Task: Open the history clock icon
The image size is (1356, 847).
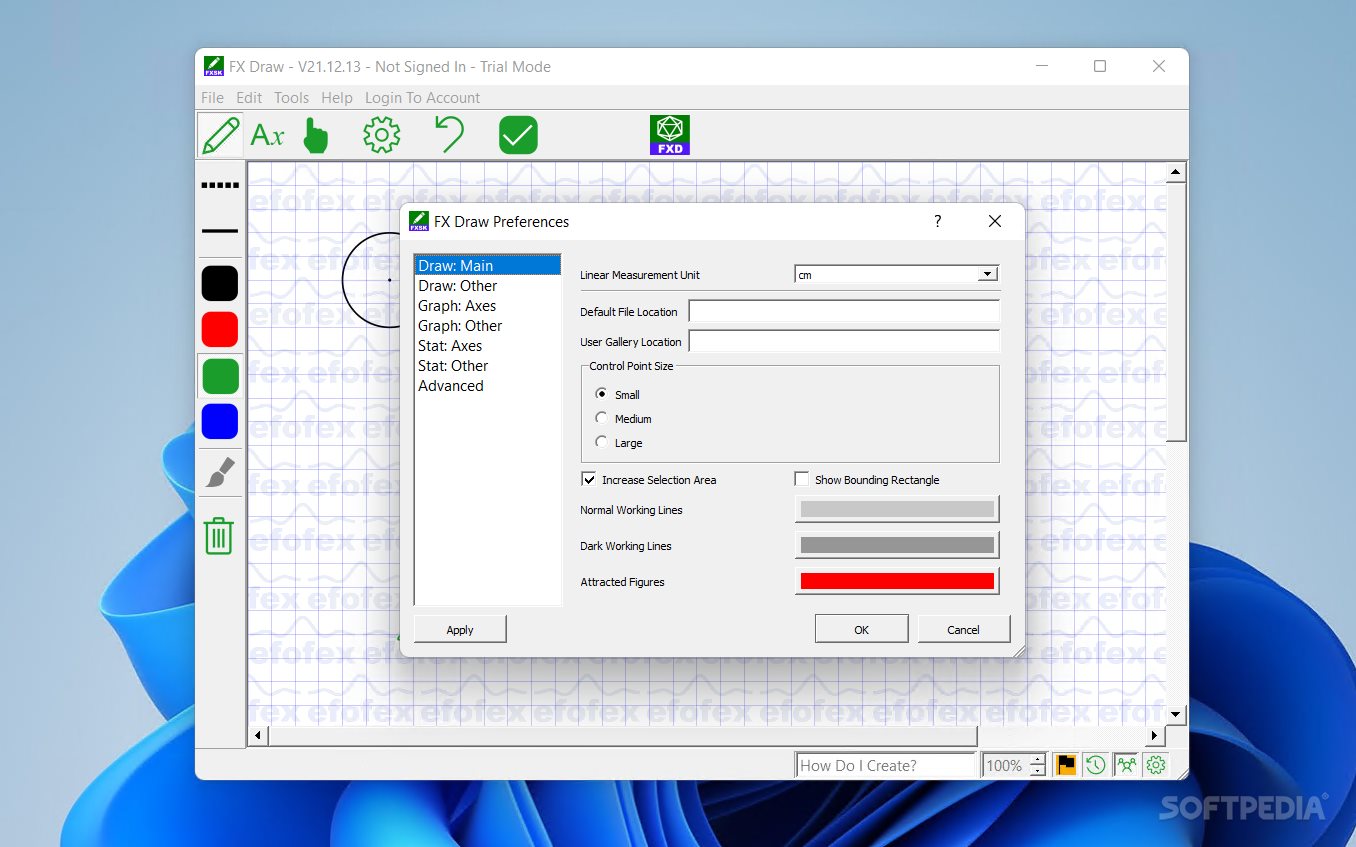Action: click(1096, 765)
